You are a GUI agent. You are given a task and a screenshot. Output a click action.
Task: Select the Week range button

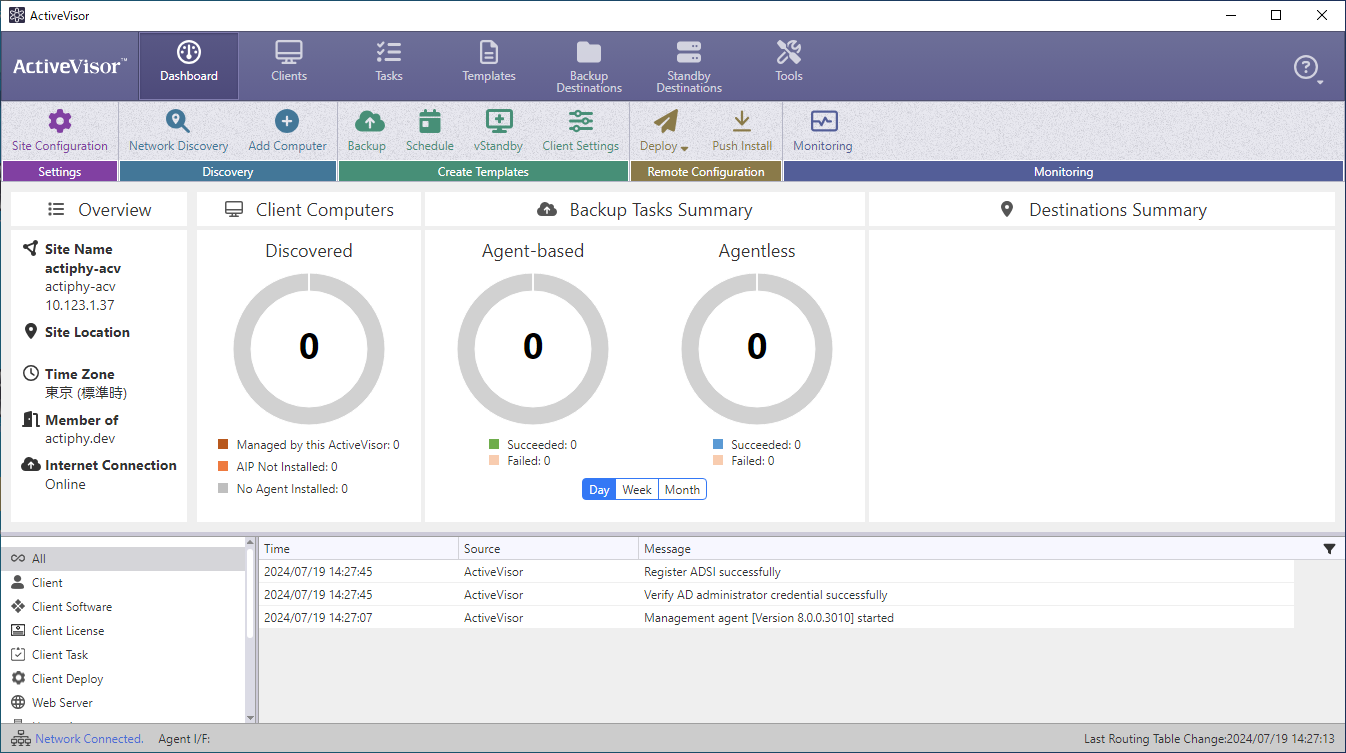637,490
